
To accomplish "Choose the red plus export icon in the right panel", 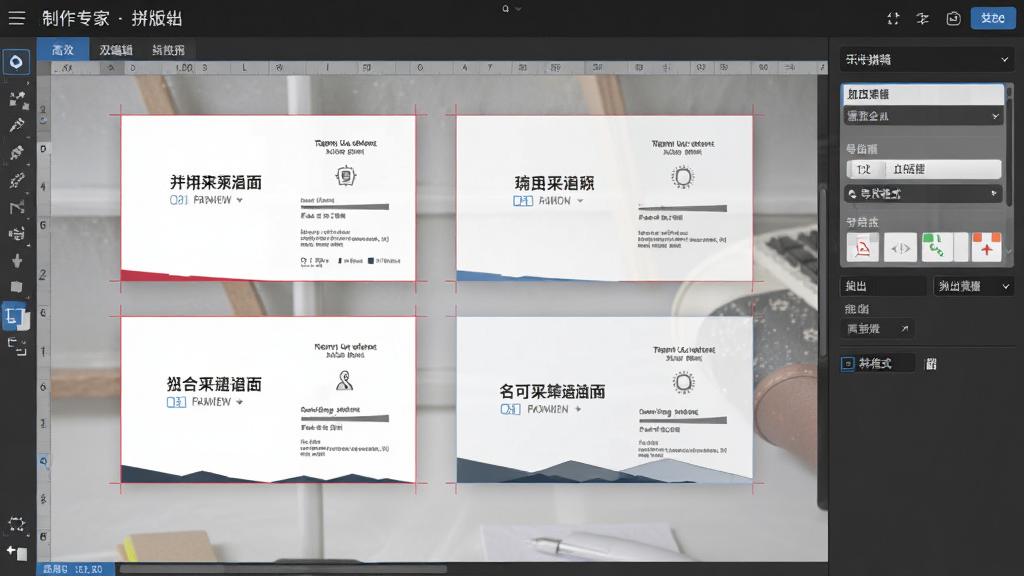I will [986, 248].
